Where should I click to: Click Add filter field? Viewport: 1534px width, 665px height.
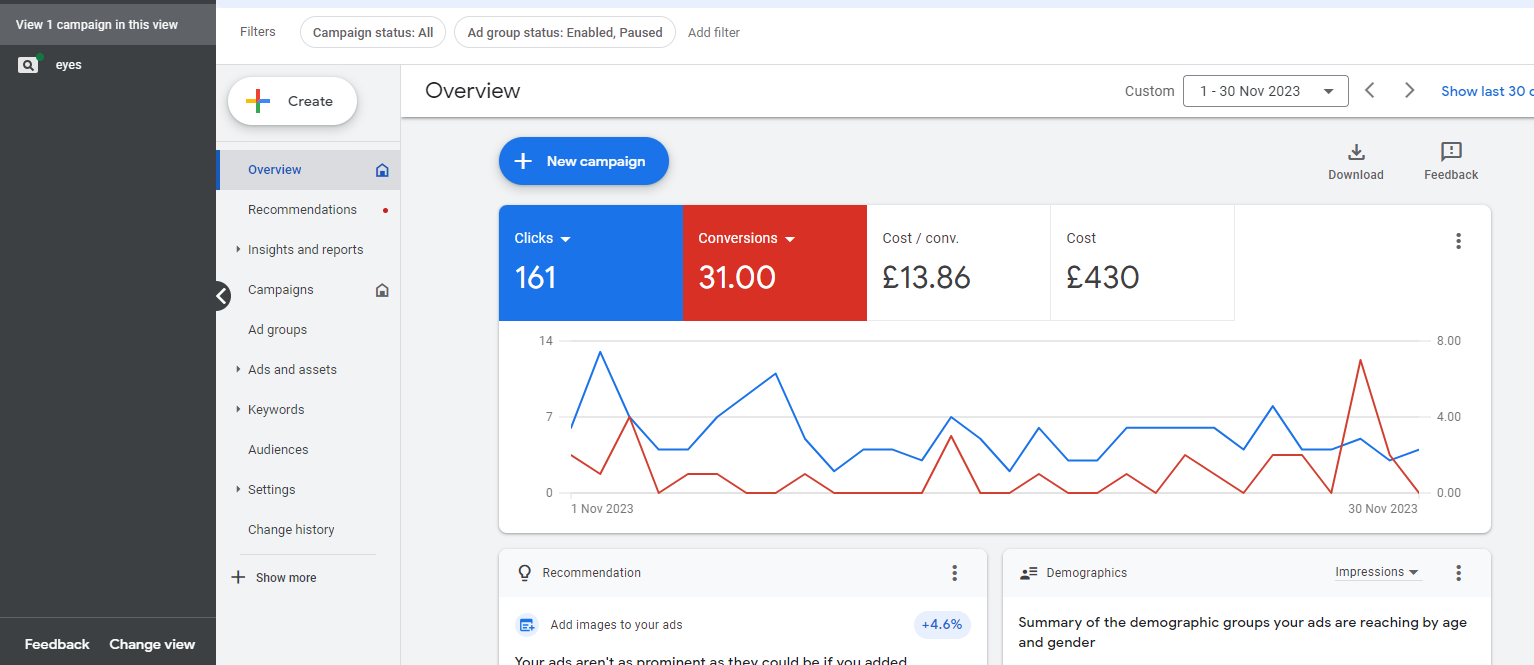(x=714, y=32)
